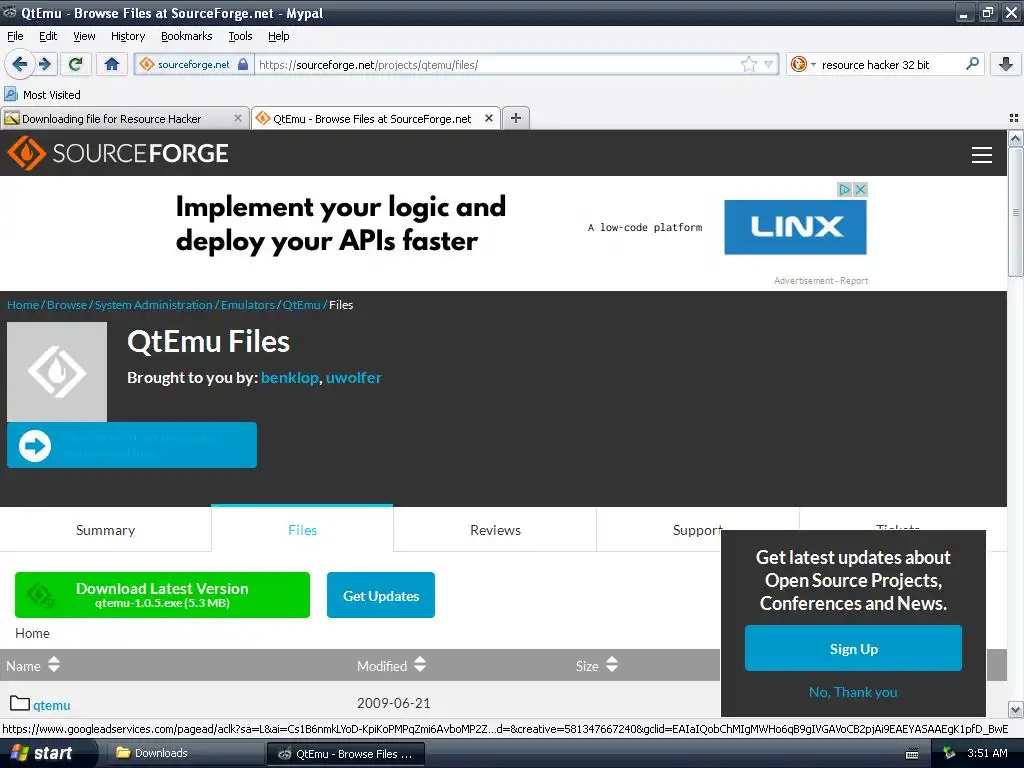Image resolution: width=1024 pixels, height=768 pixels.
Task: Close the QtEmu Browse Files tab
Action: tap(488, 118)
